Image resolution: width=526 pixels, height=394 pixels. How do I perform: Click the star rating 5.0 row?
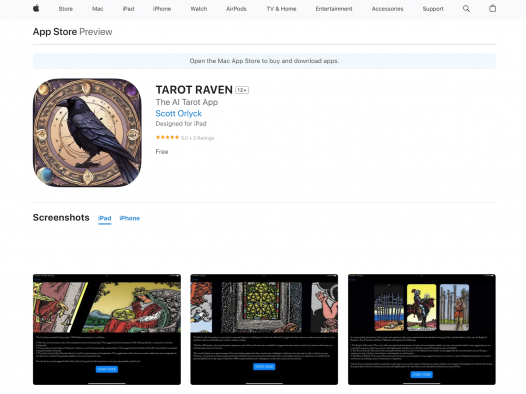[185, 137]
